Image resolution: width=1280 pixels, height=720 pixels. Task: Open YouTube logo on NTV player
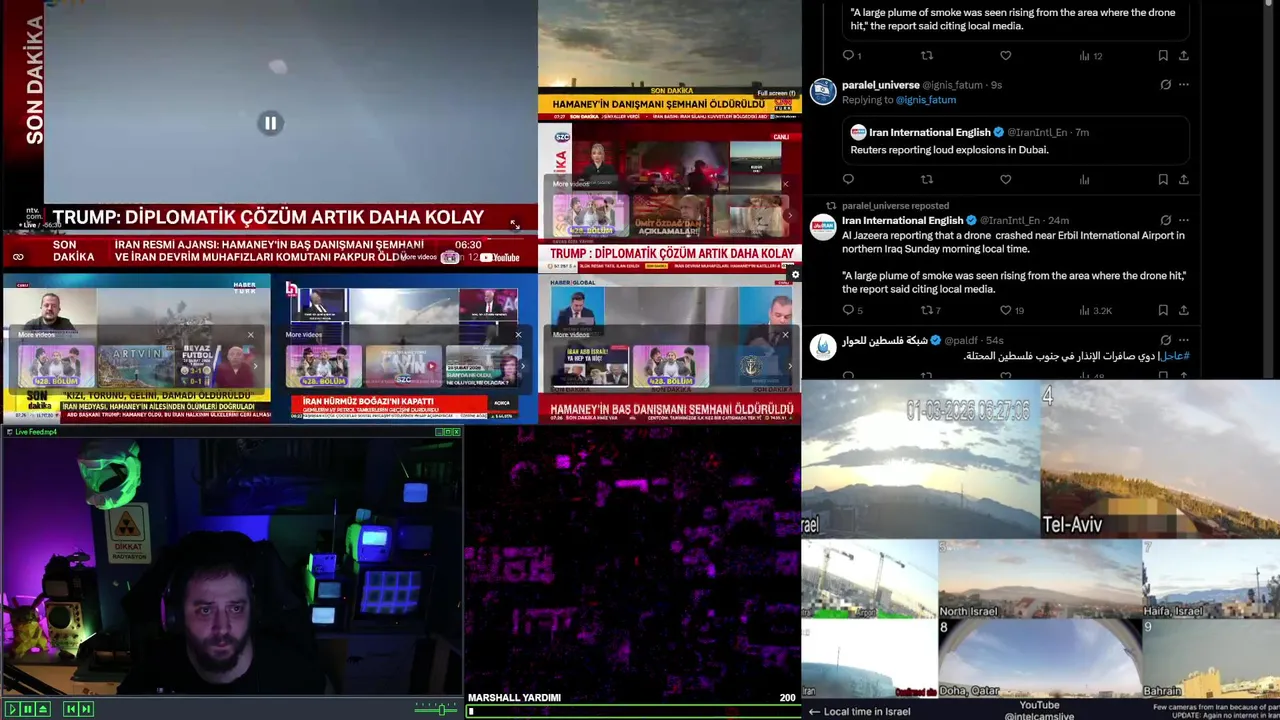[499, 257]
